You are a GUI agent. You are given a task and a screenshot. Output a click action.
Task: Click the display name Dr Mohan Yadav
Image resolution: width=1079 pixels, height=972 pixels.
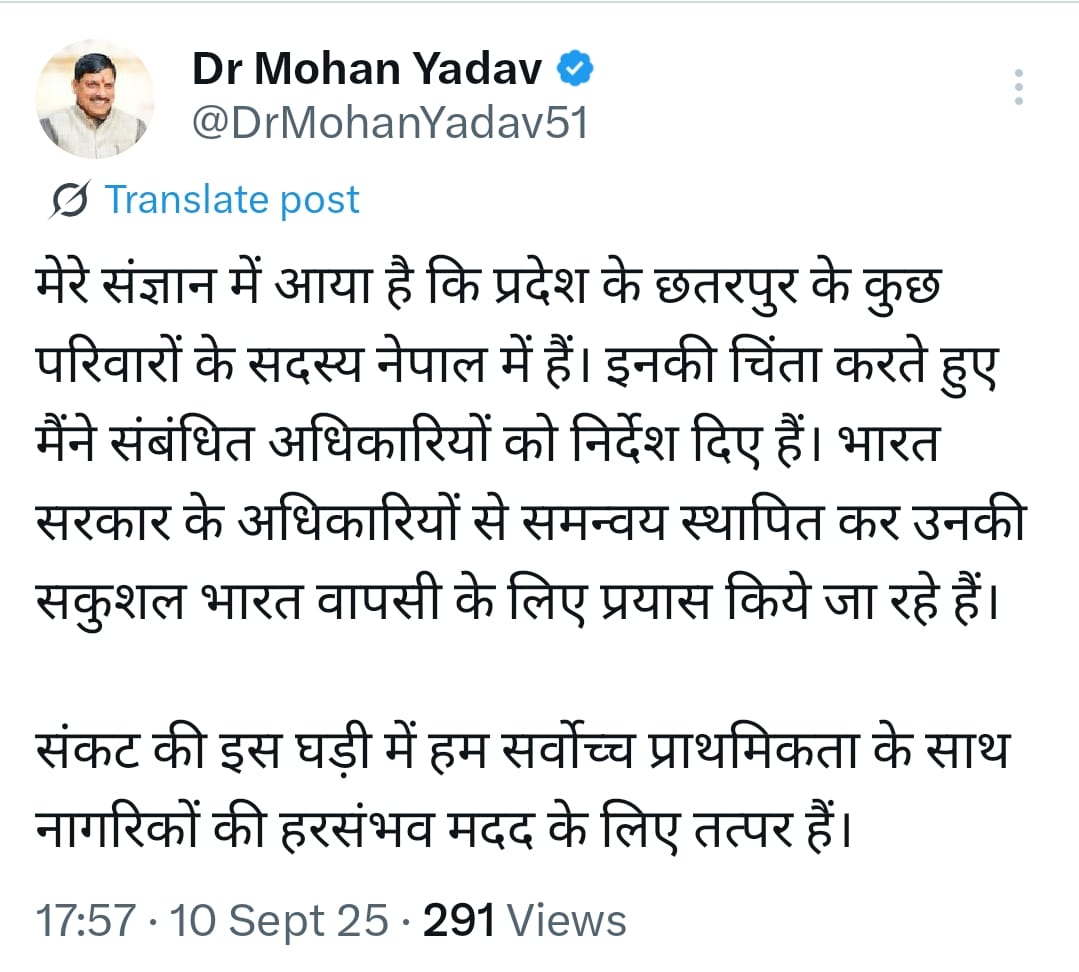[366, 70]
